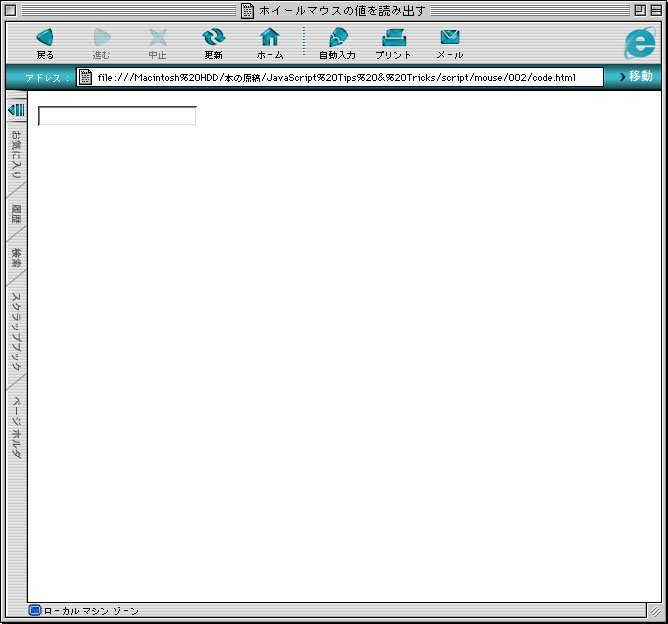668x624 pixels.
Task: Open the 履歴 history tab
Action: pos(16,214)
